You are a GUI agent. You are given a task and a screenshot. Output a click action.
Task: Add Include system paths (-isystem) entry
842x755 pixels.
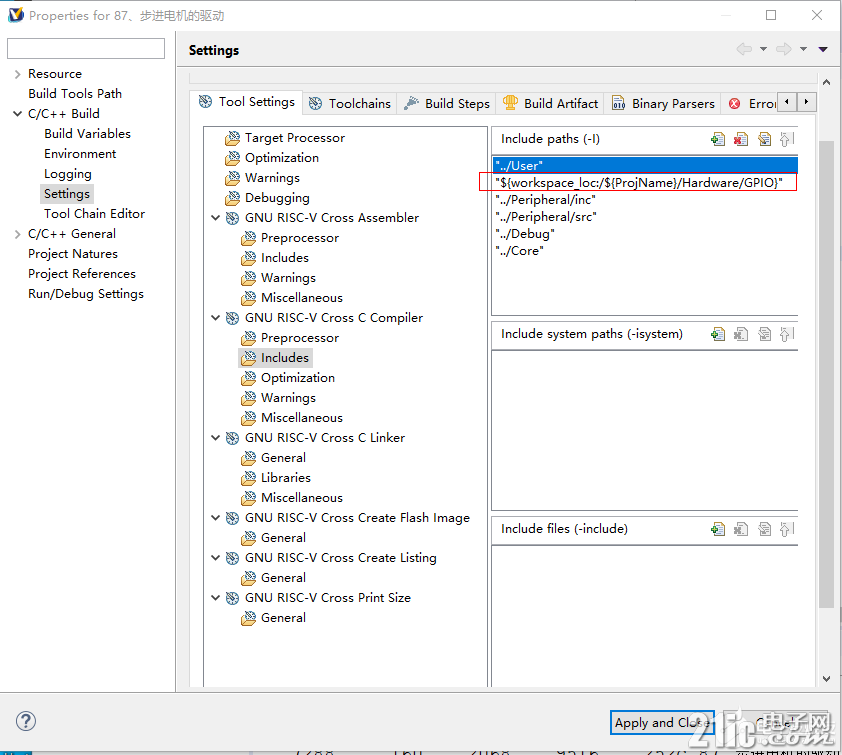[717, 335]
